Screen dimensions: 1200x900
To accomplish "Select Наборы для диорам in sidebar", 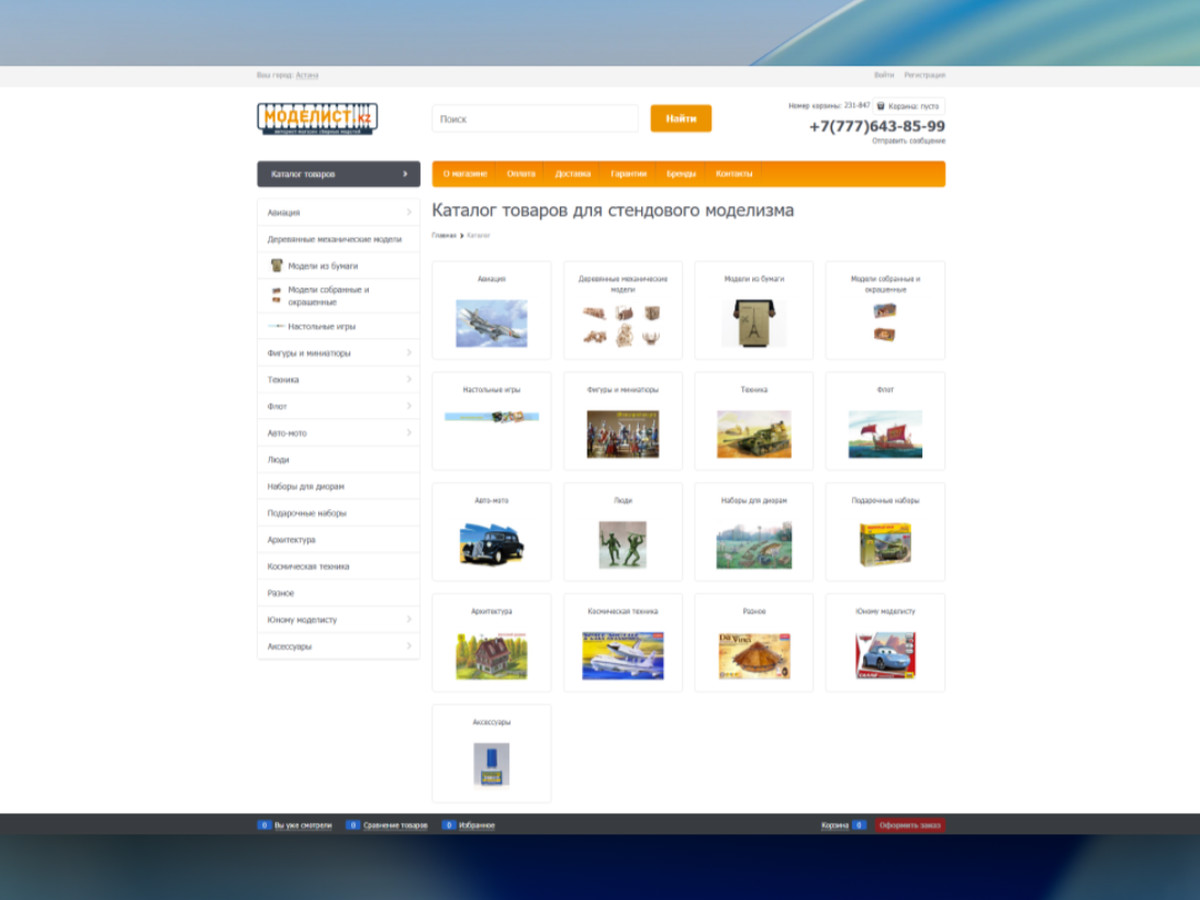I will coord(338,486).
